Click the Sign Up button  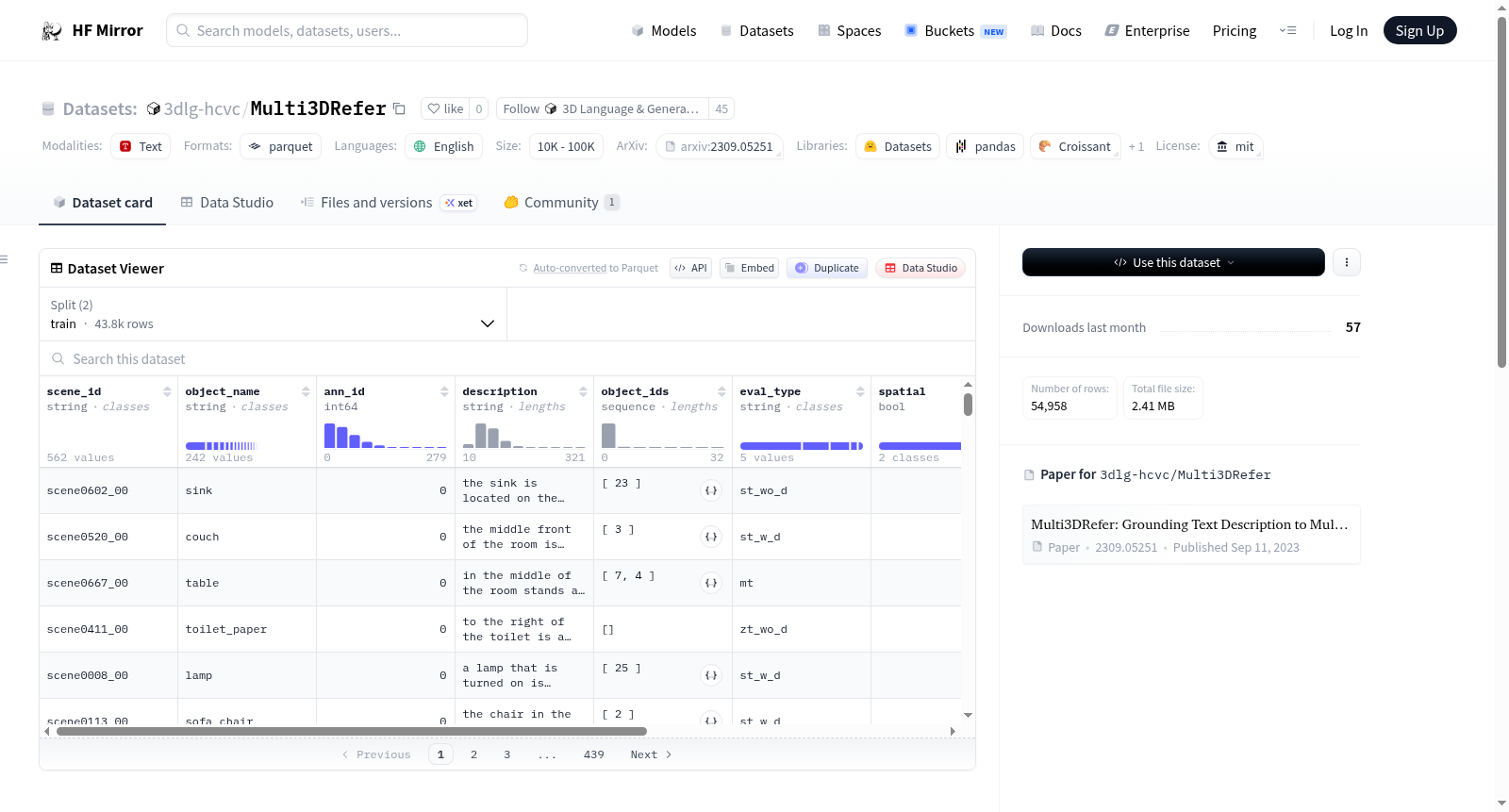click(1420, 31)
